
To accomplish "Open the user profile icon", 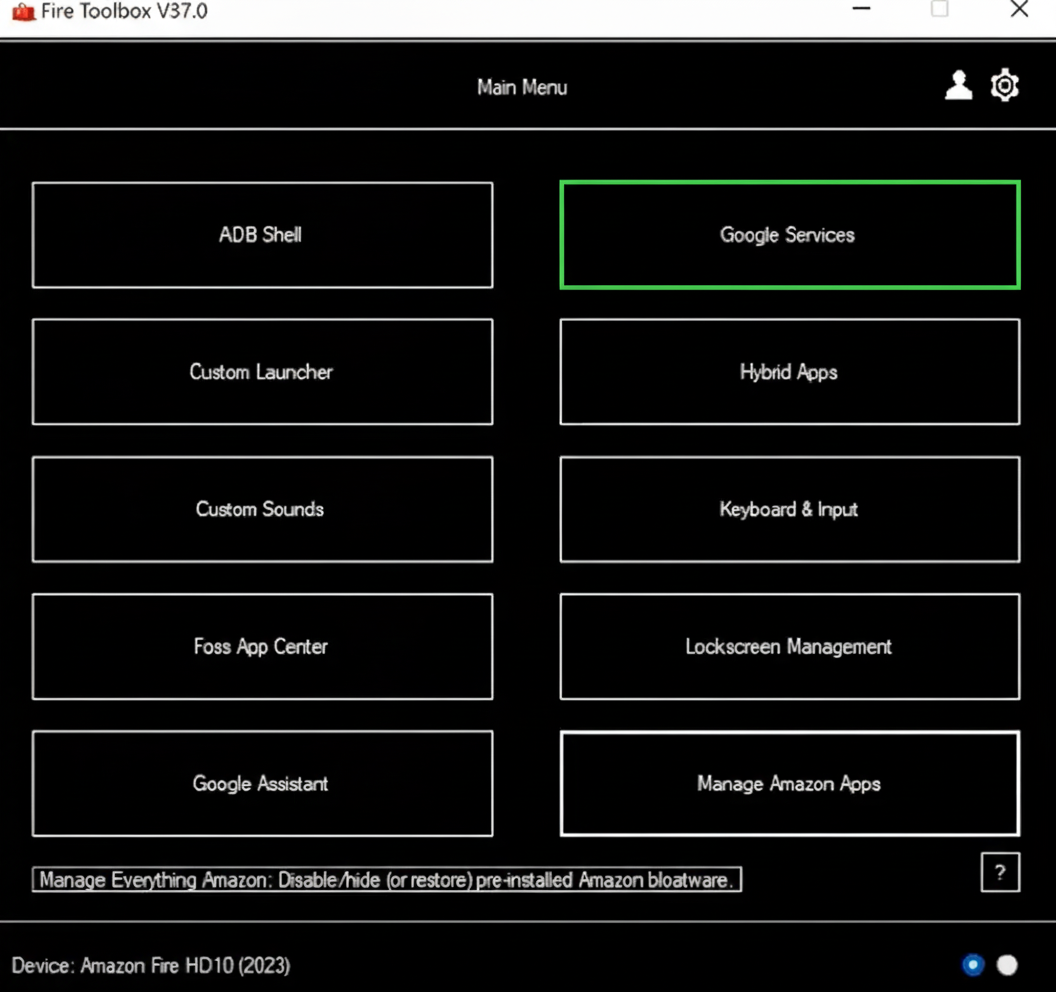I will pyautogui.click(x=958, y=86).
